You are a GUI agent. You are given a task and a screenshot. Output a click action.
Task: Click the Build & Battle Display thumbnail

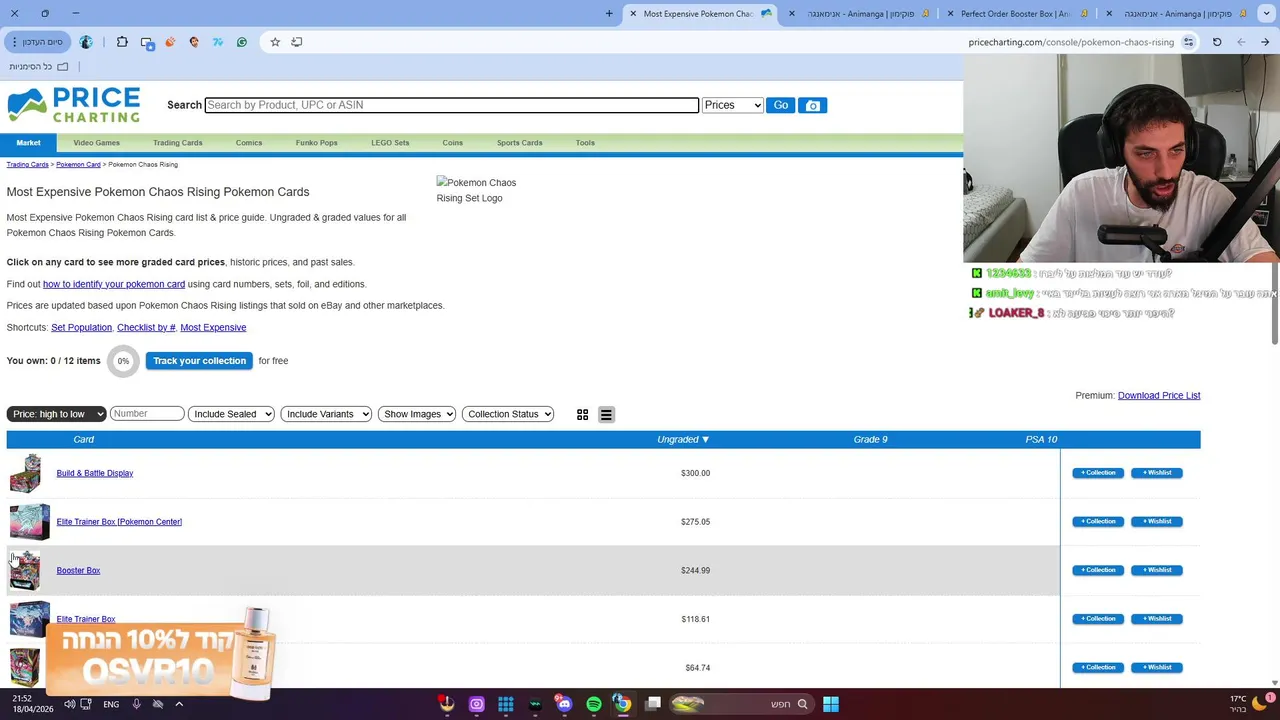pos(25,473)
